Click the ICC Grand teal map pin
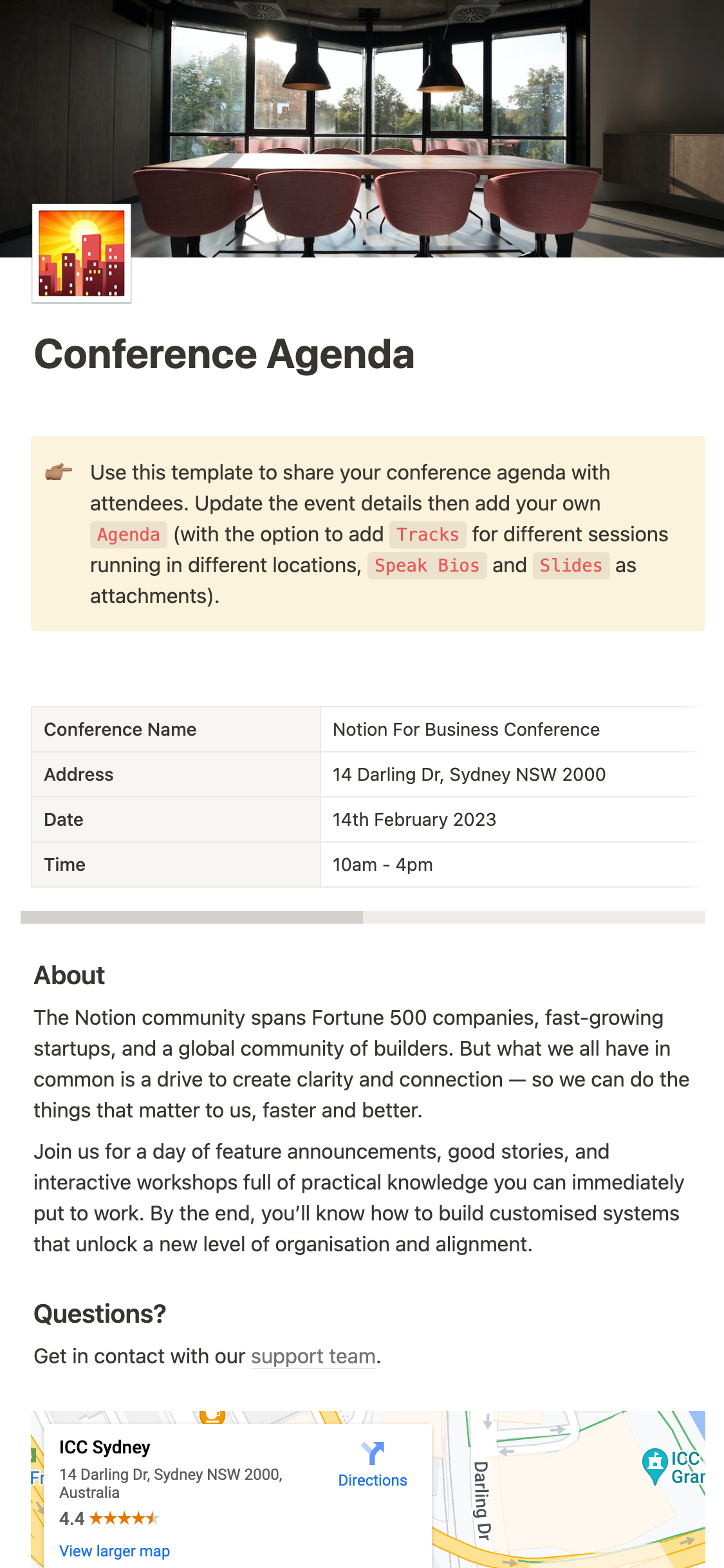Image resolution: width=724 pixels, height=1568 pixels. click(654, 1465)
